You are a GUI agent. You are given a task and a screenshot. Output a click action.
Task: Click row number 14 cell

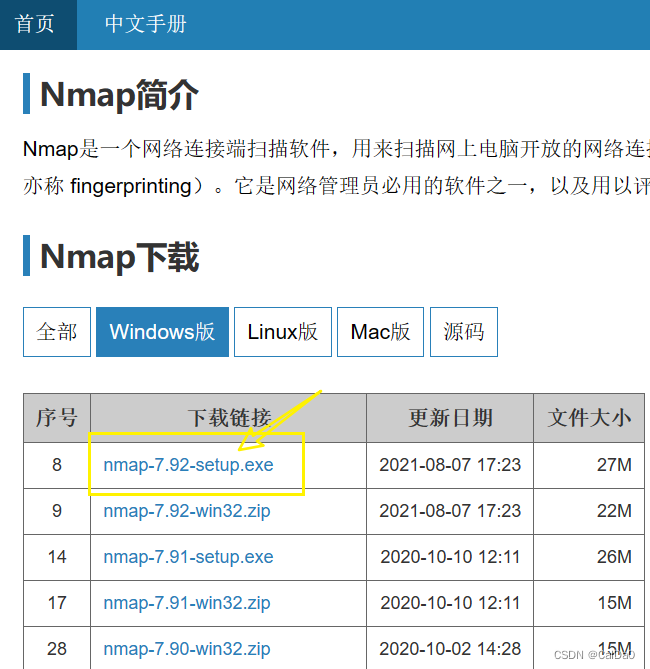[57, 557]
